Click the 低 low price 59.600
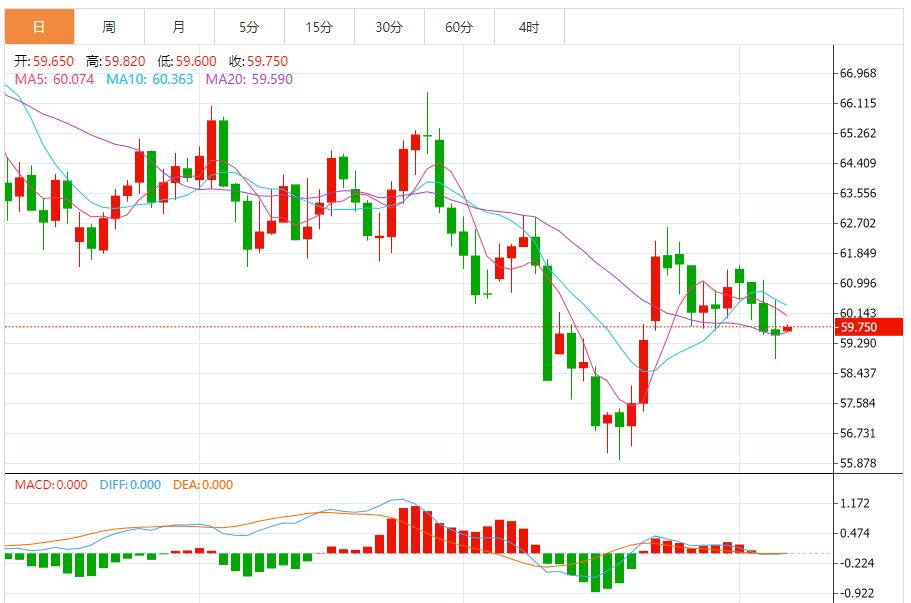The height and width of the screenshot is (603, 911). tap(190, 61)
